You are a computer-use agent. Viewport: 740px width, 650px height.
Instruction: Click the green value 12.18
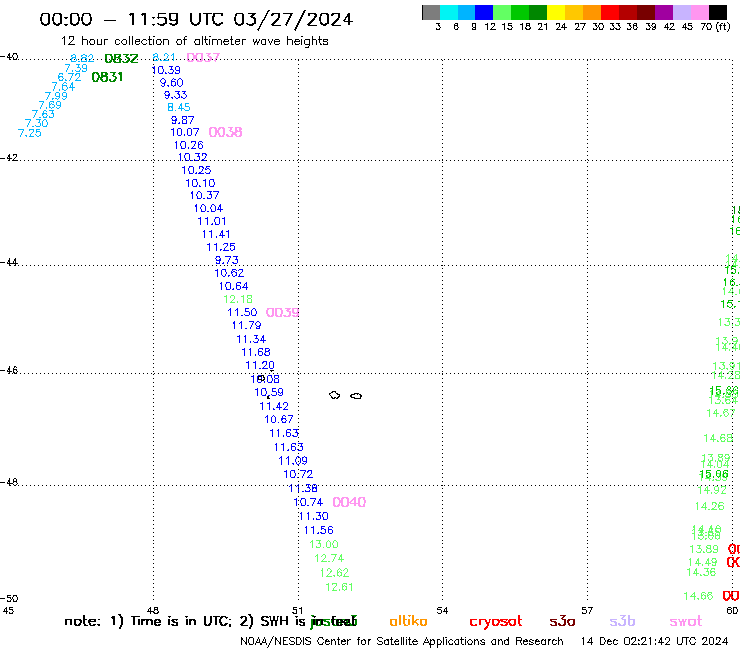[238, 299]
